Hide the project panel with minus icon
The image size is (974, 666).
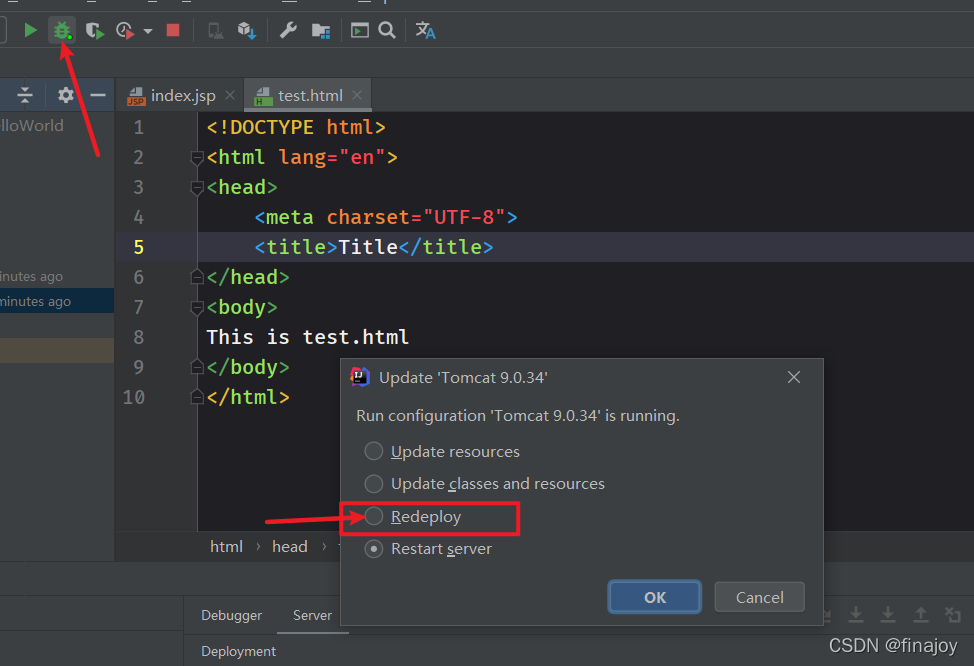click(x=98, y=95)
